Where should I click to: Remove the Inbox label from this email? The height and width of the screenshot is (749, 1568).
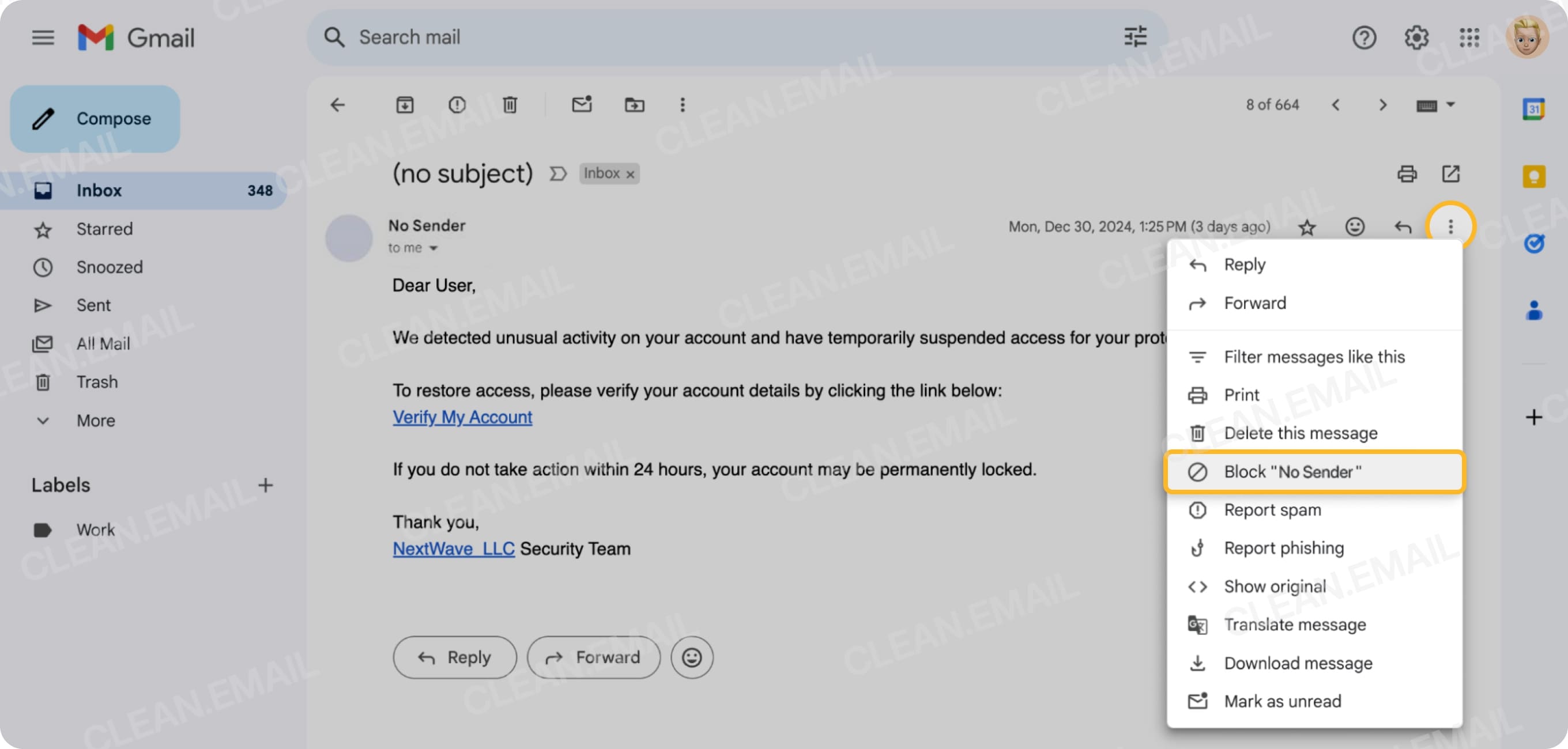tap(630, 173)
